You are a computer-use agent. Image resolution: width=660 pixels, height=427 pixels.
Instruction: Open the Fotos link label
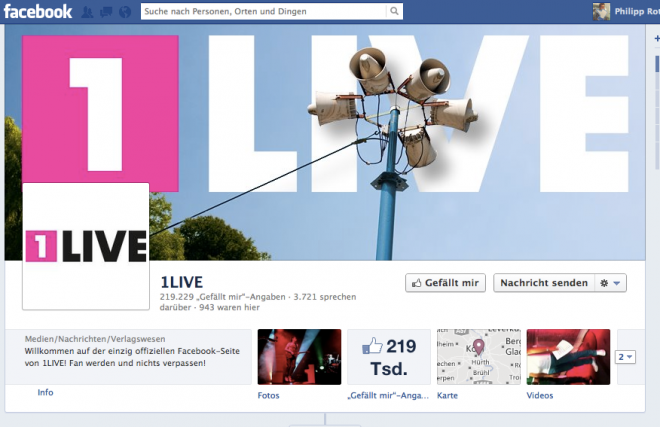[x=269, y=395]
